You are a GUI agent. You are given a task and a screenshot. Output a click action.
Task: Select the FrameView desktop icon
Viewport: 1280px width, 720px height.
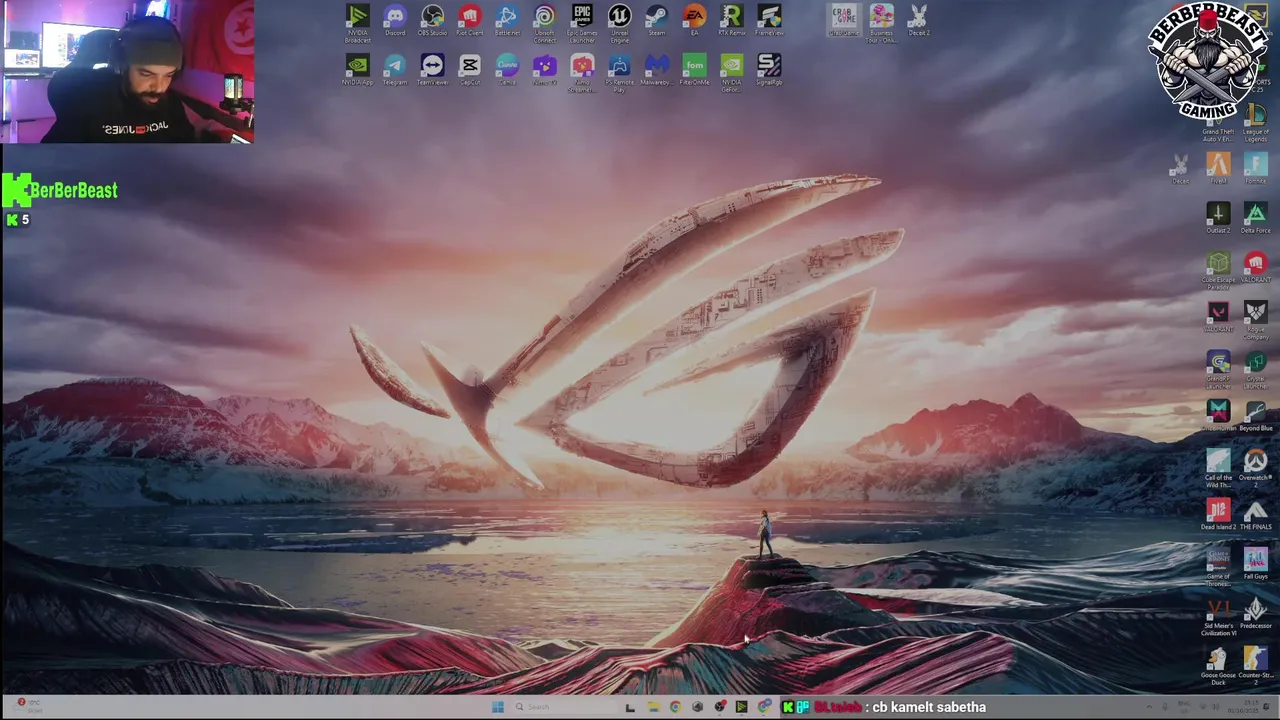tap(769, 21)
